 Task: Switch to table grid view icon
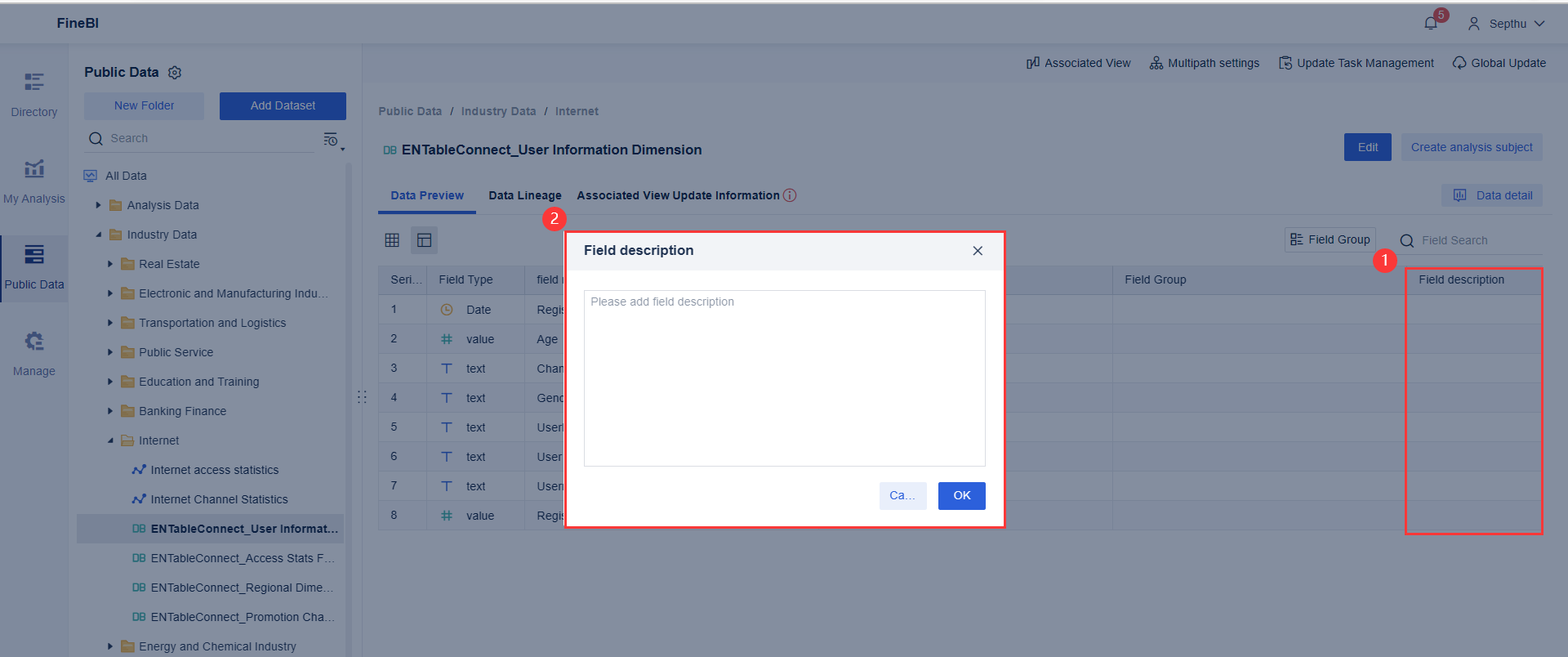(392, 240)
